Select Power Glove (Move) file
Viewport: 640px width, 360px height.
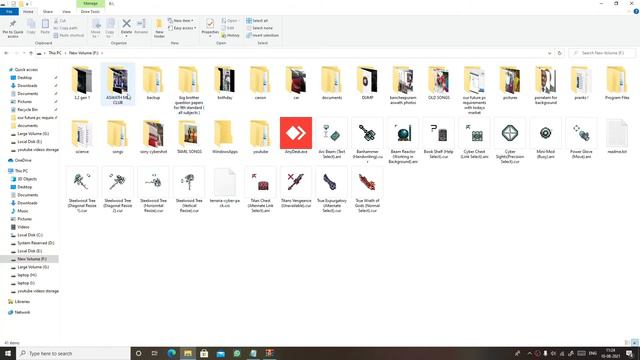[x=581, y=138]
